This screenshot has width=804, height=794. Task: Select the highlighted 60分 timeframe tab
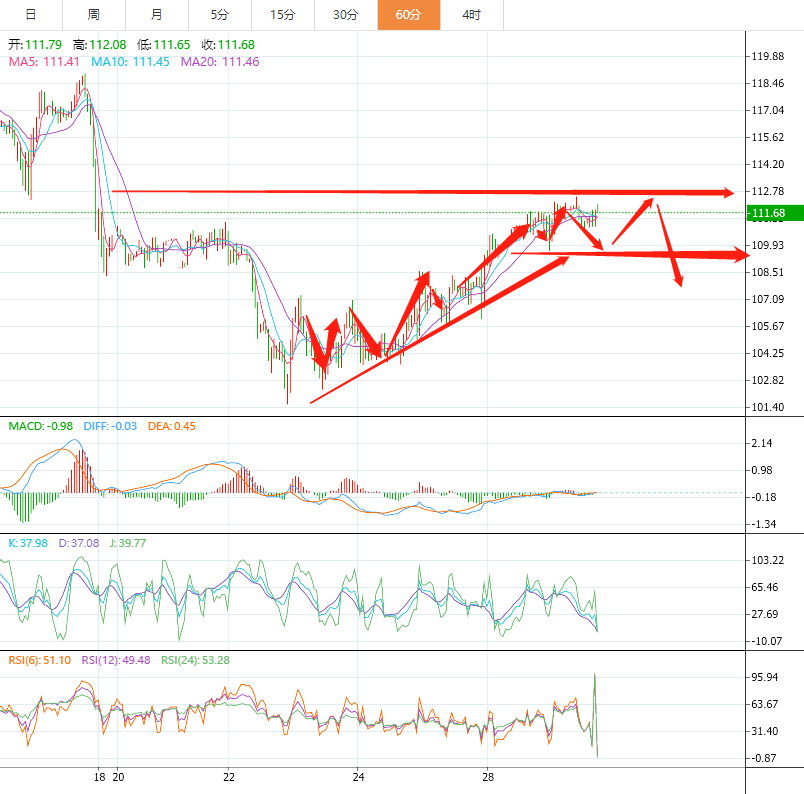coord(409,15)
